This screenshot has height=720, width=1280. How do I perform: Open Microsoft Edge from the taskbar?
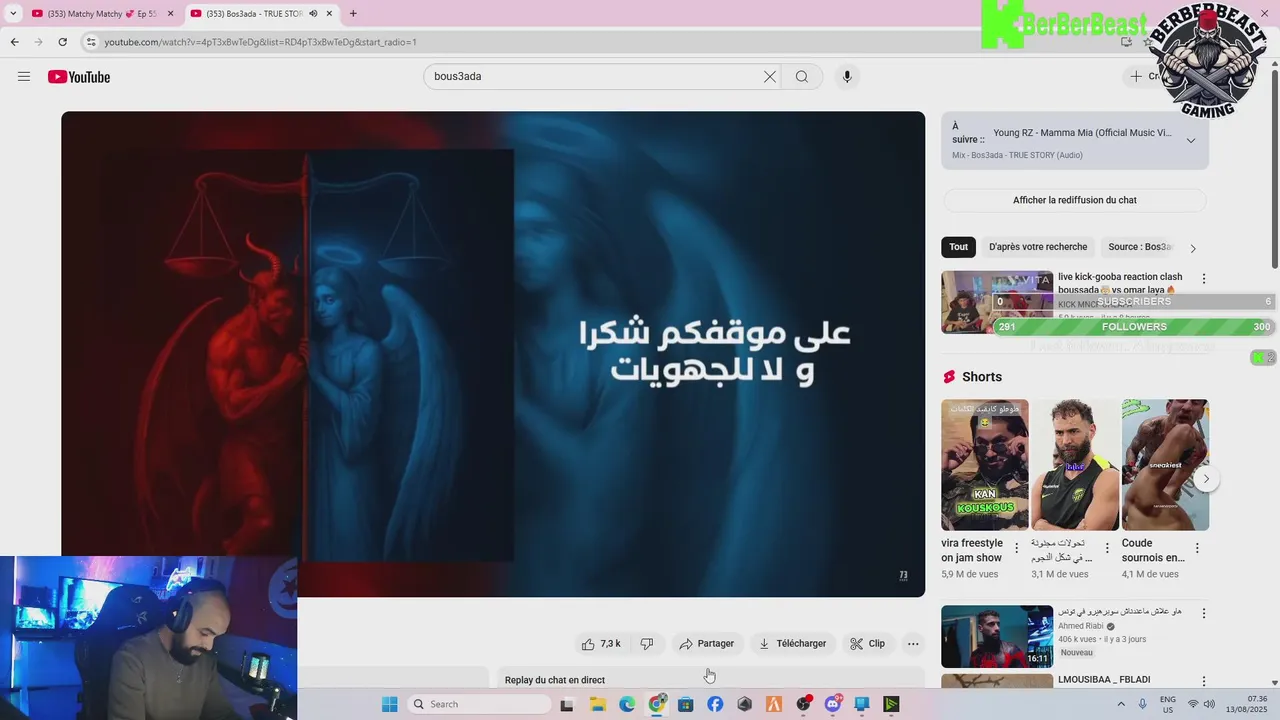627,704
